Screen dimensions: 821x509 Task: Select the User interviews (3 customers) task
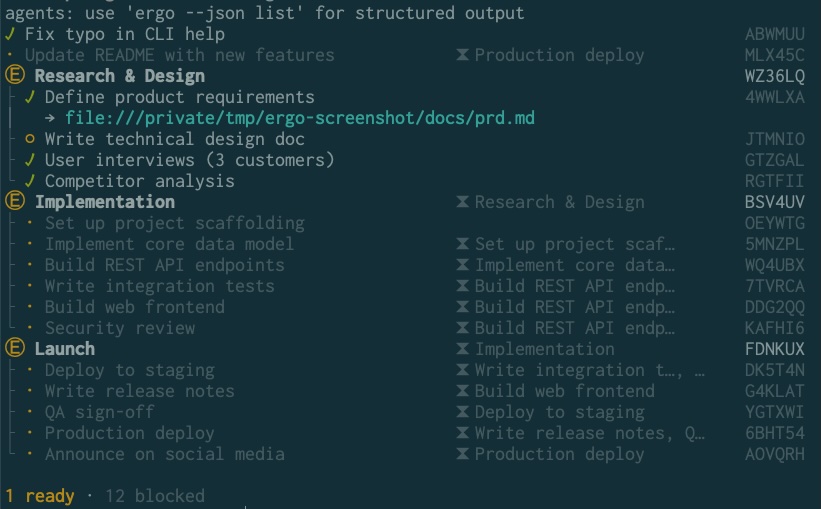190,160
